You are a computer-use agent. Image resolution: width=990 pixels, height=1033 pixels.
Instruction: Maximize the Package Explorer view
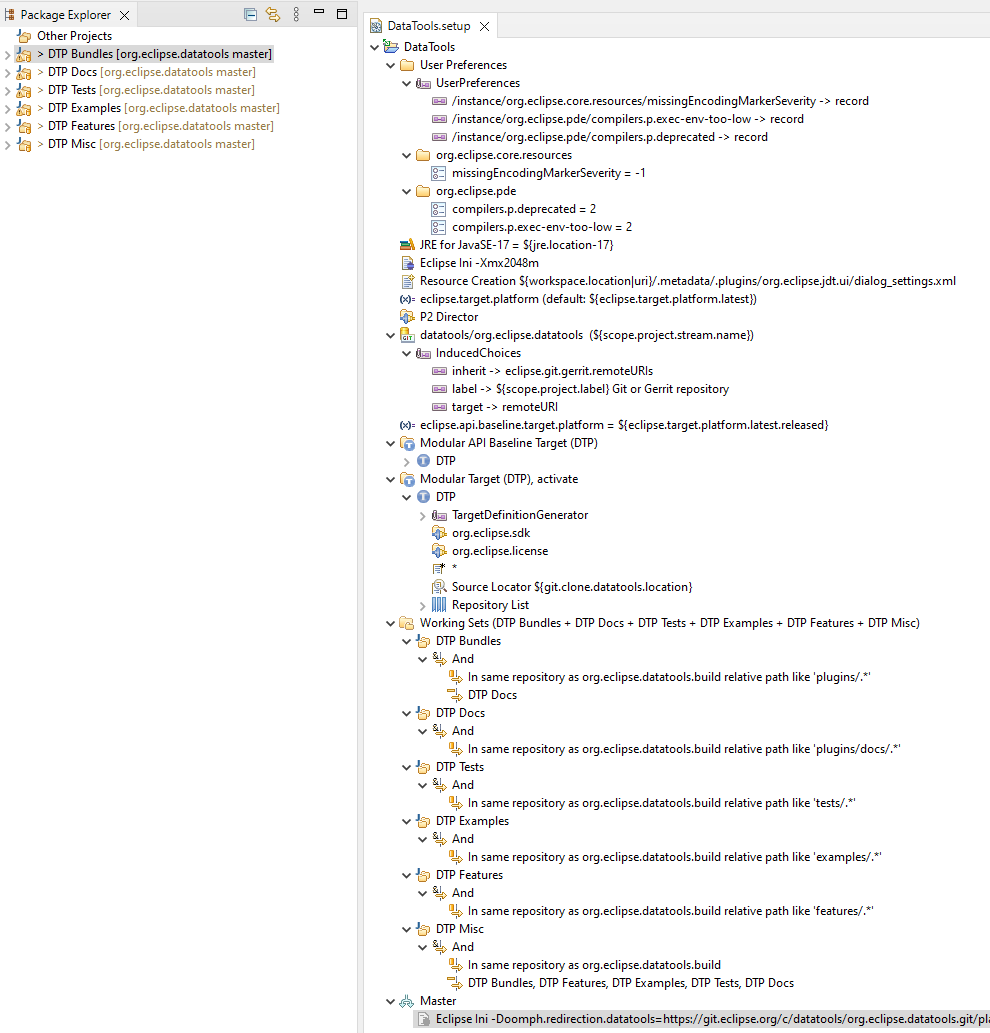tap(342, 14)
